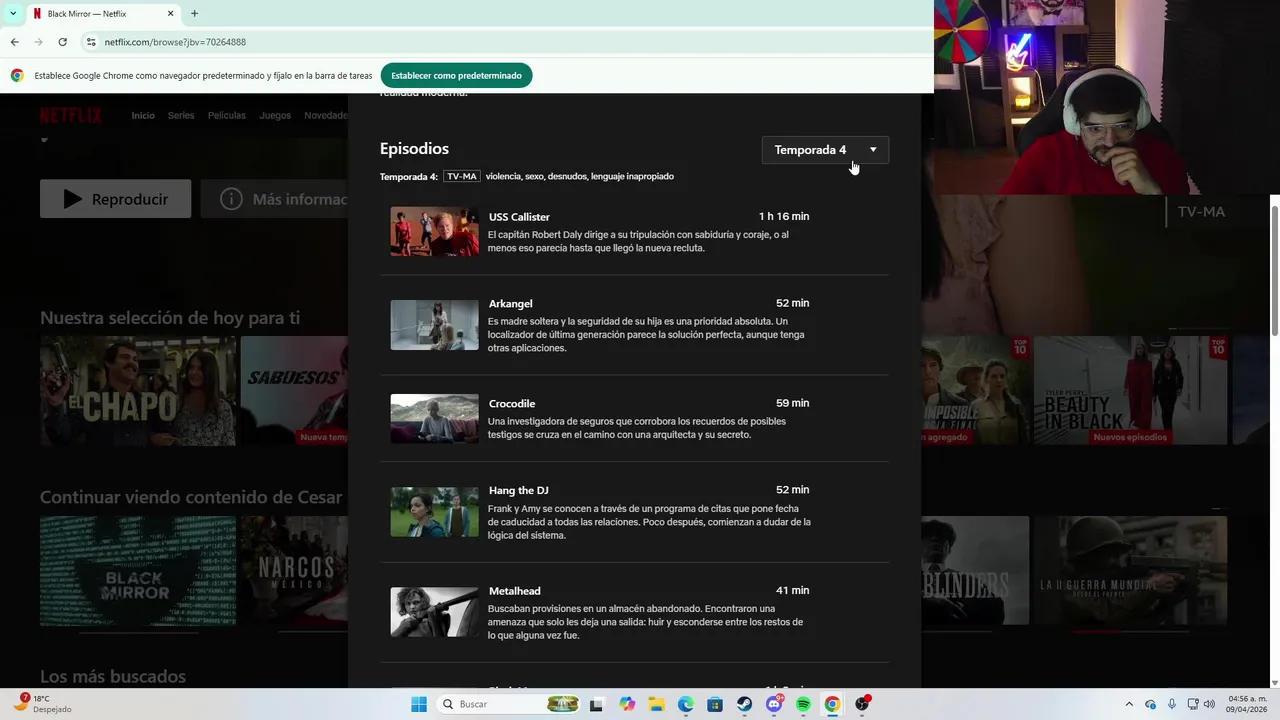This screenshot has width=1280, height=720.
Task: Open Task View from taskbar
Action: 597,704
